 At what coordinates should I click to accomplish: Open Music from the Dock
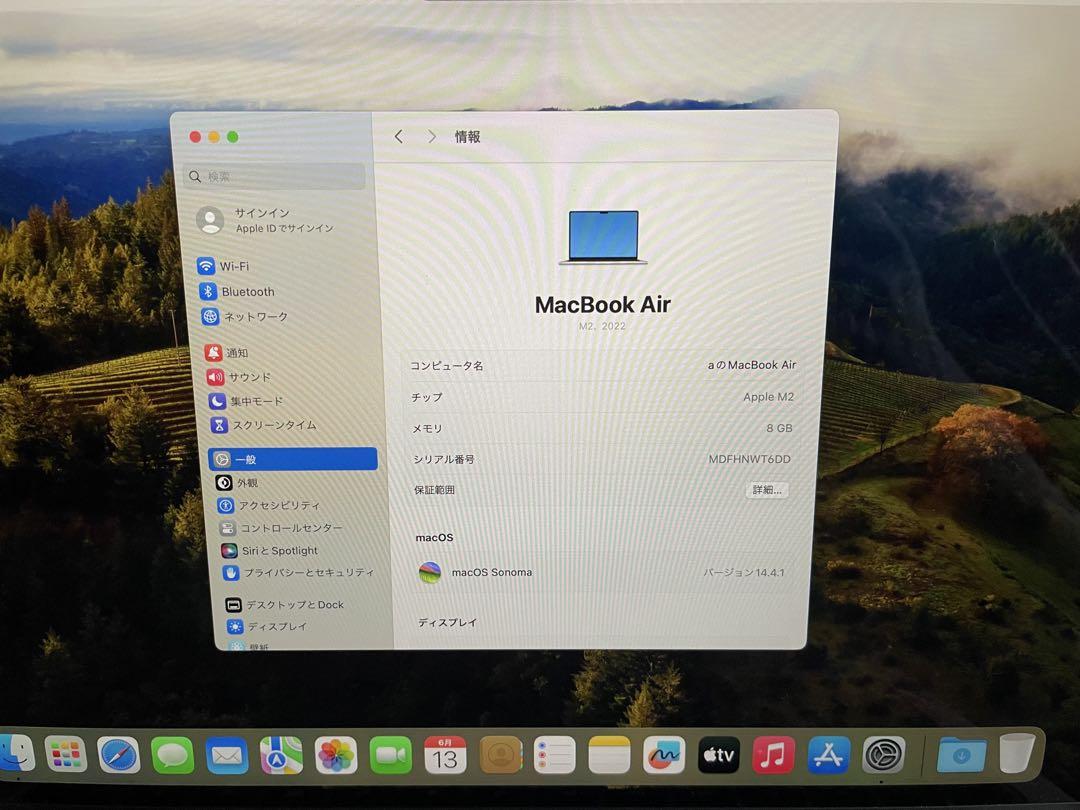pyautogui.click(x=773, y=755)
